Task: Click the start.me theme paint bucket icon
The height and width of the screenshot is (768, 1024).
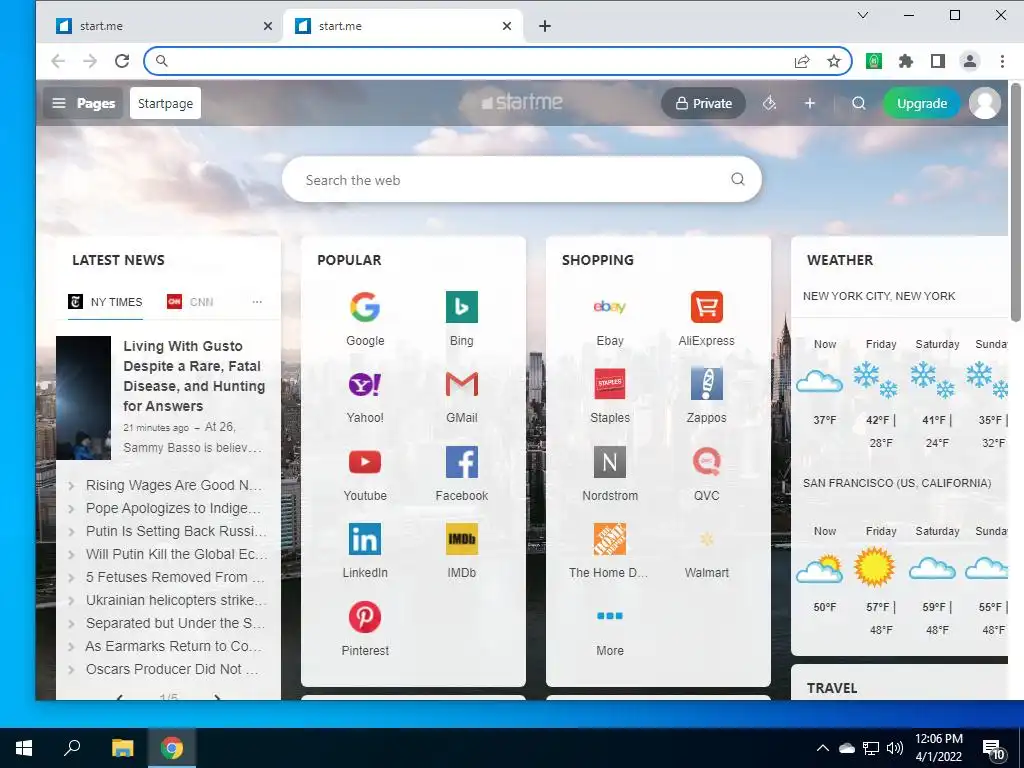Action: point(769,103)
